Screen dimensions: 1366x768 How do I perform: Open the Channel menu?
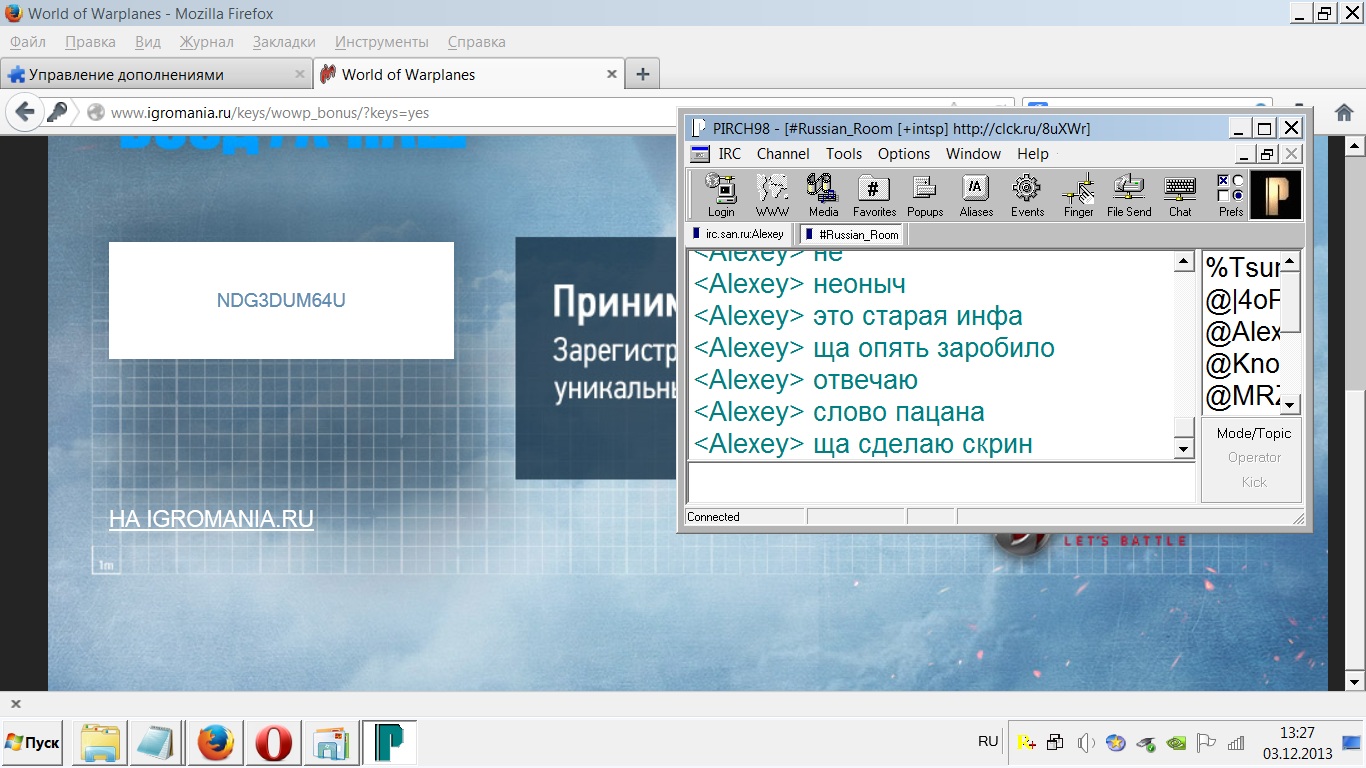coord(783,154)
